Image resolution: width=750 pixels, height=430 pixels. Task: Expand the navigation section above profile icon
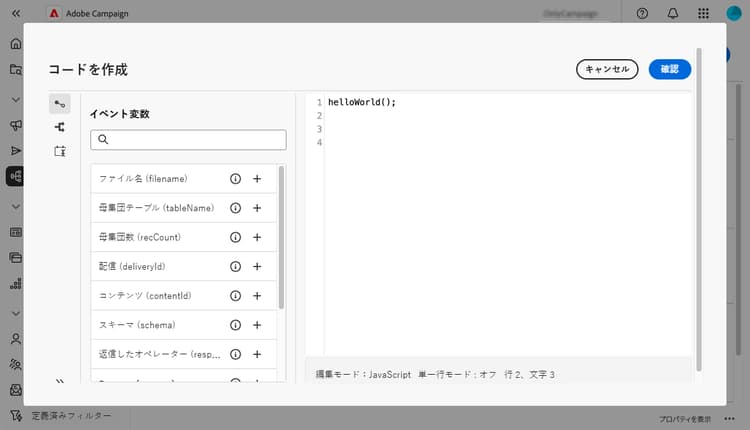tap(16, 314)
